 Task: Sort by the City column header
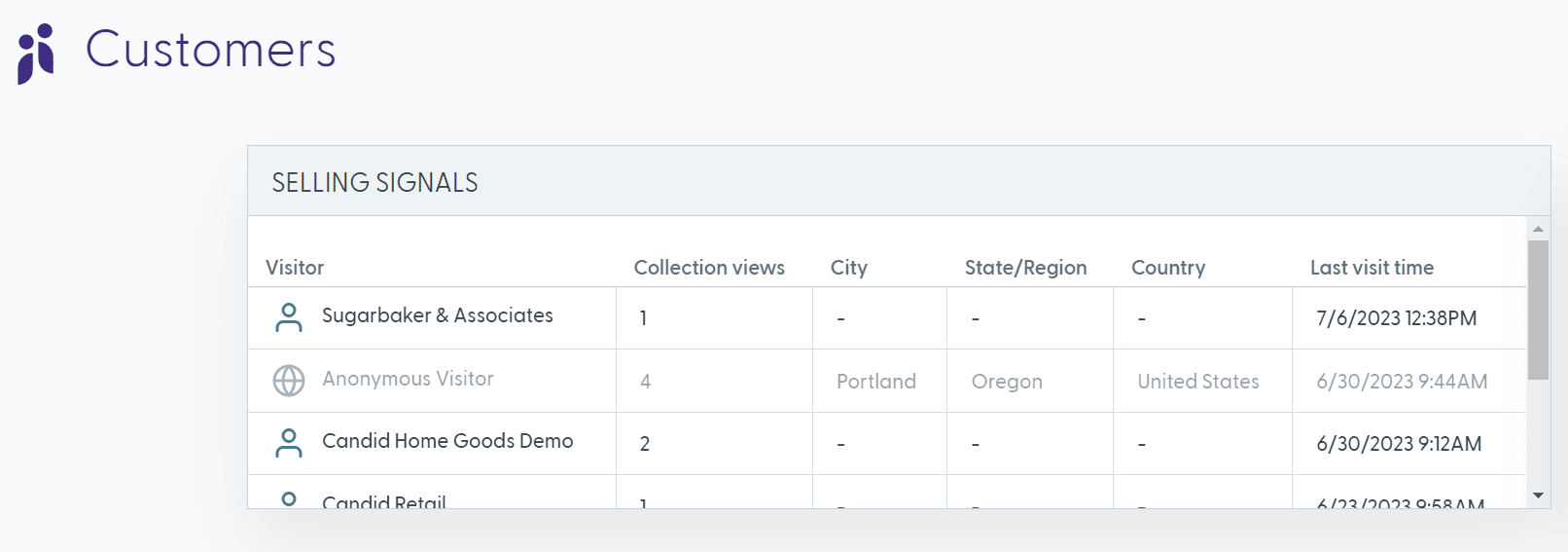[x=848, y=268]
